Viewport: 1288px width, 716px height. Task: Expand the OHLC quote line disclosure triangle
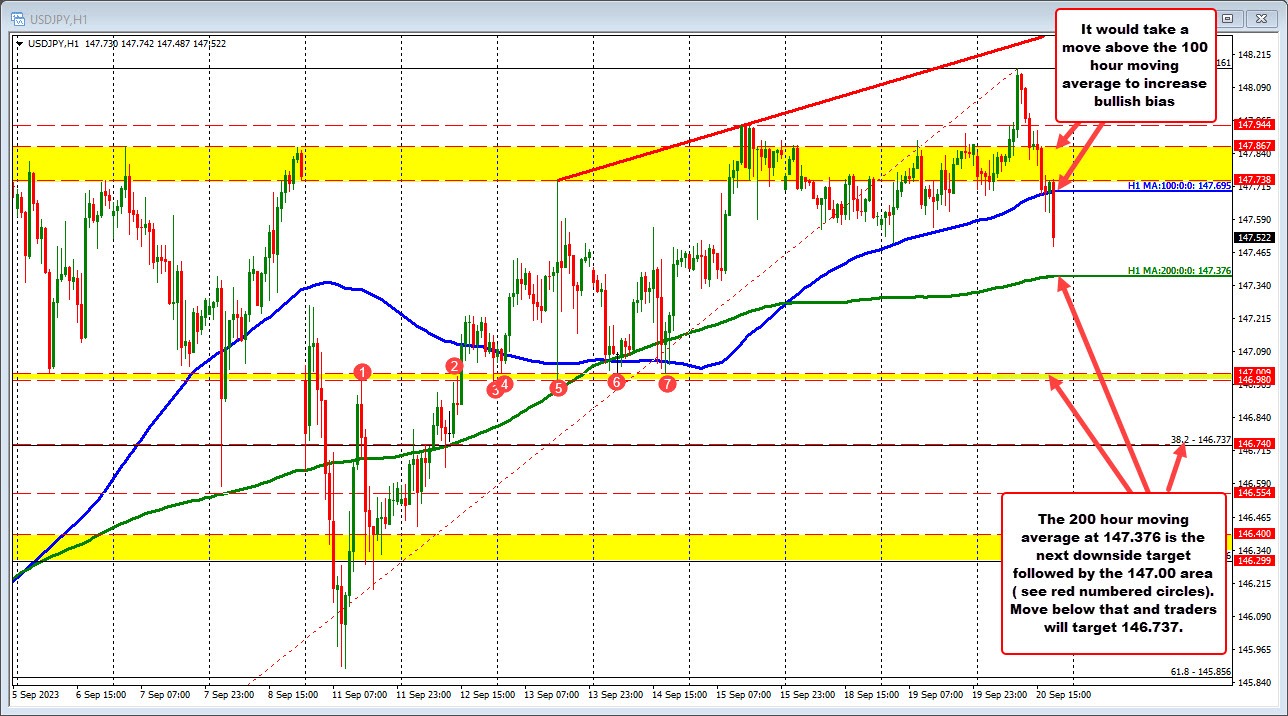[19, 44]
